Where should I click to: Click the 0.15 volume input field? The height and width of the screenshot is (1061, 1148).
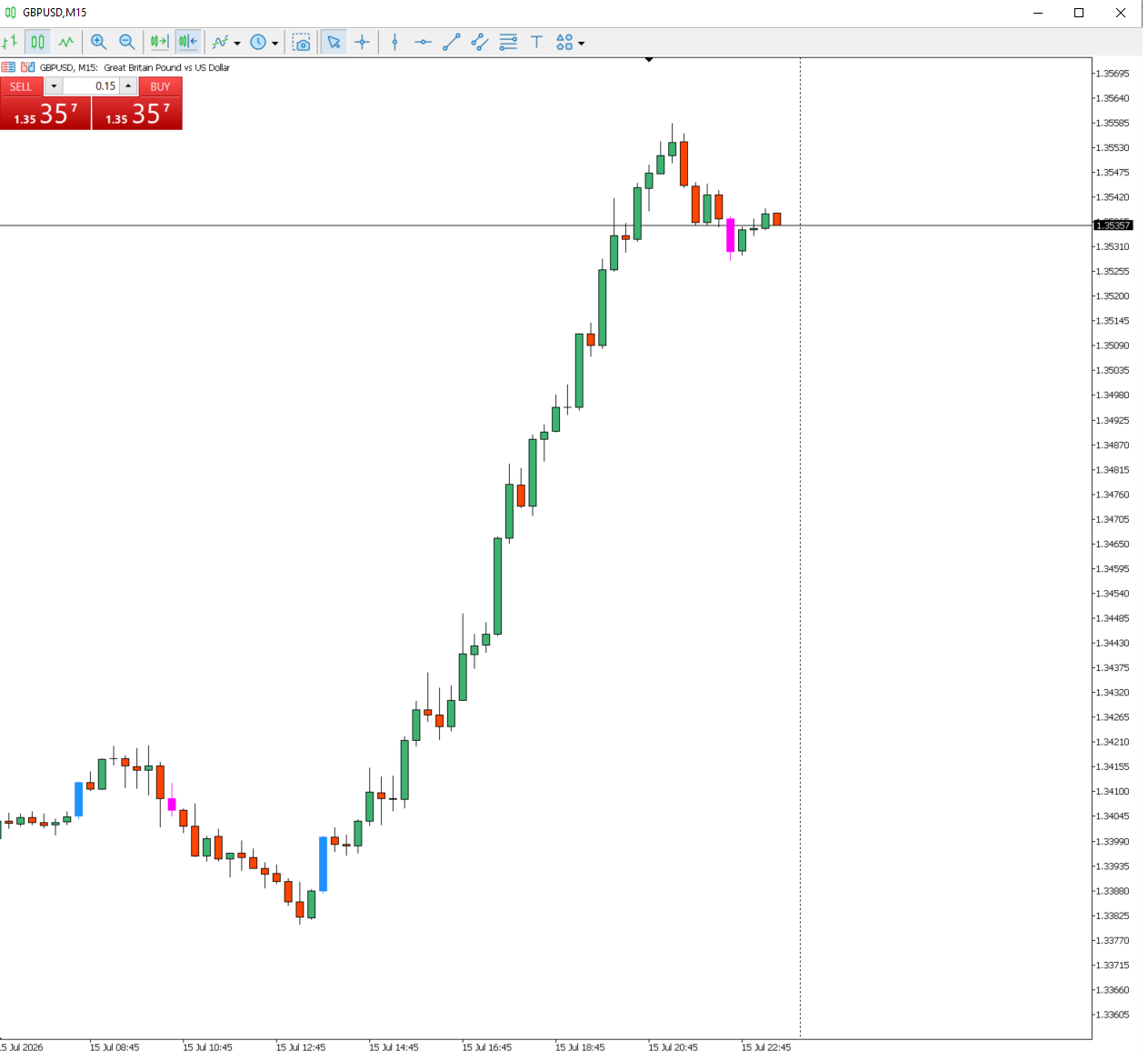91,86
